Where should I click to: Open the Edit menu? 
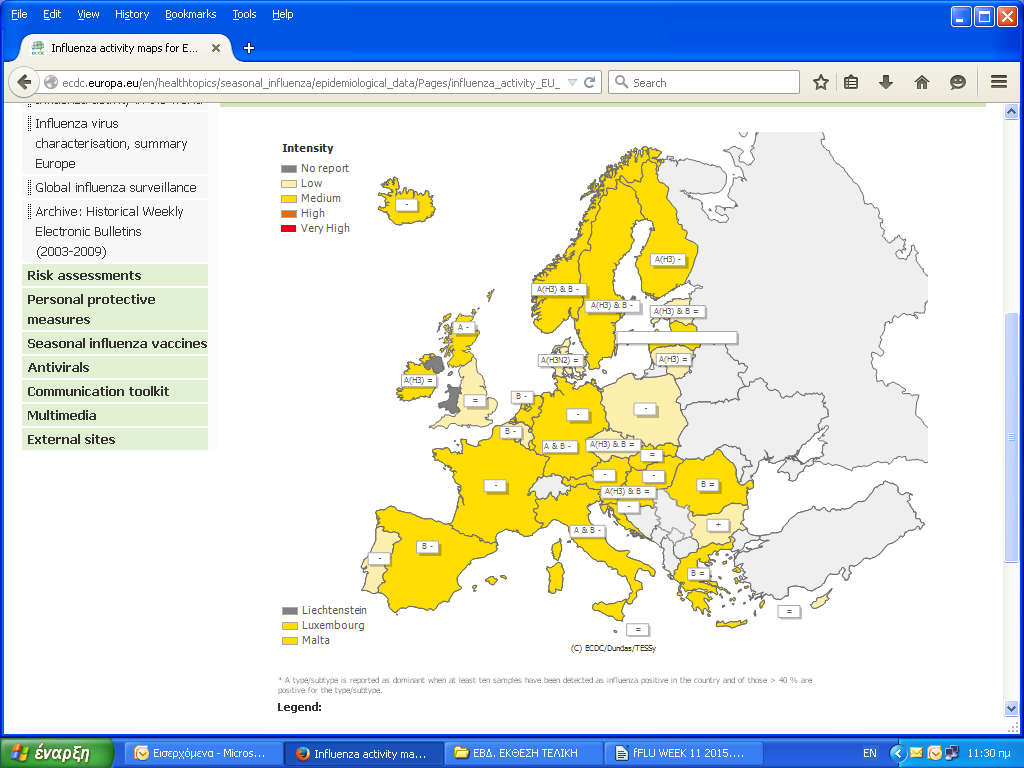52,14
